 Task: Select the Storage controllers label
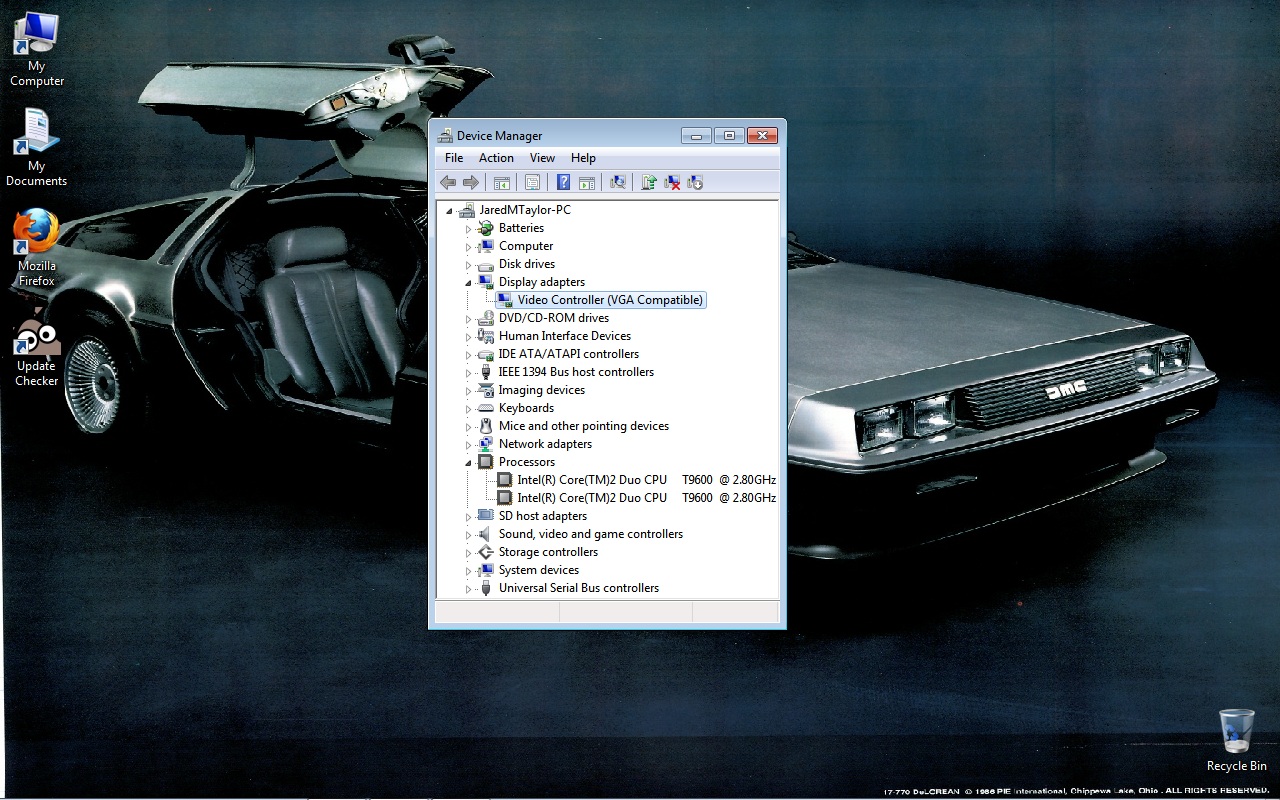(x=548, y=552)
